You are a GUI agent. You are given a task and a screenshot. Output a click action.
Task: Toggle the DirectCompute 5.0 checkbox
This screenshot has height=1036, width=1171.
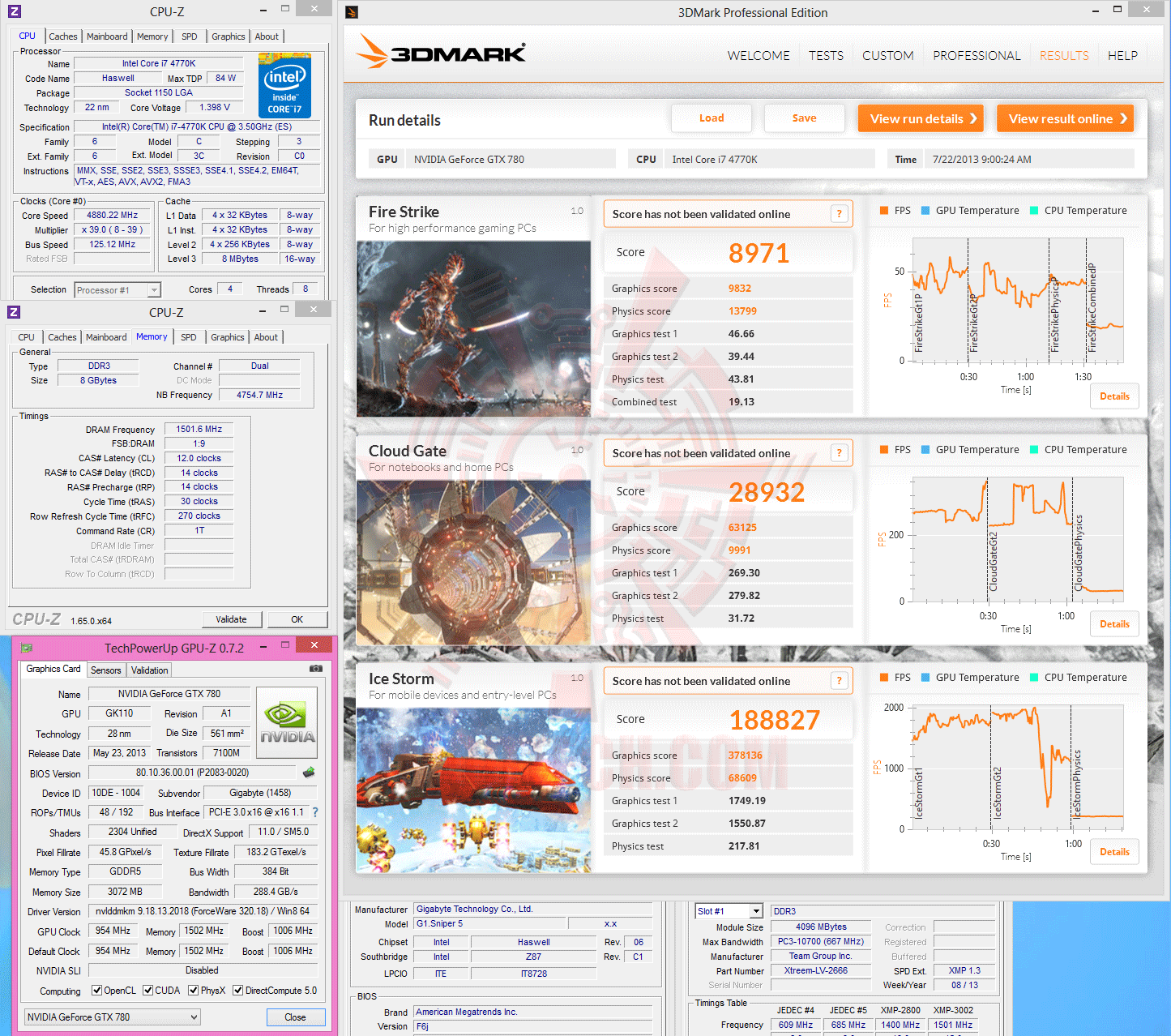tap(238, 991)
